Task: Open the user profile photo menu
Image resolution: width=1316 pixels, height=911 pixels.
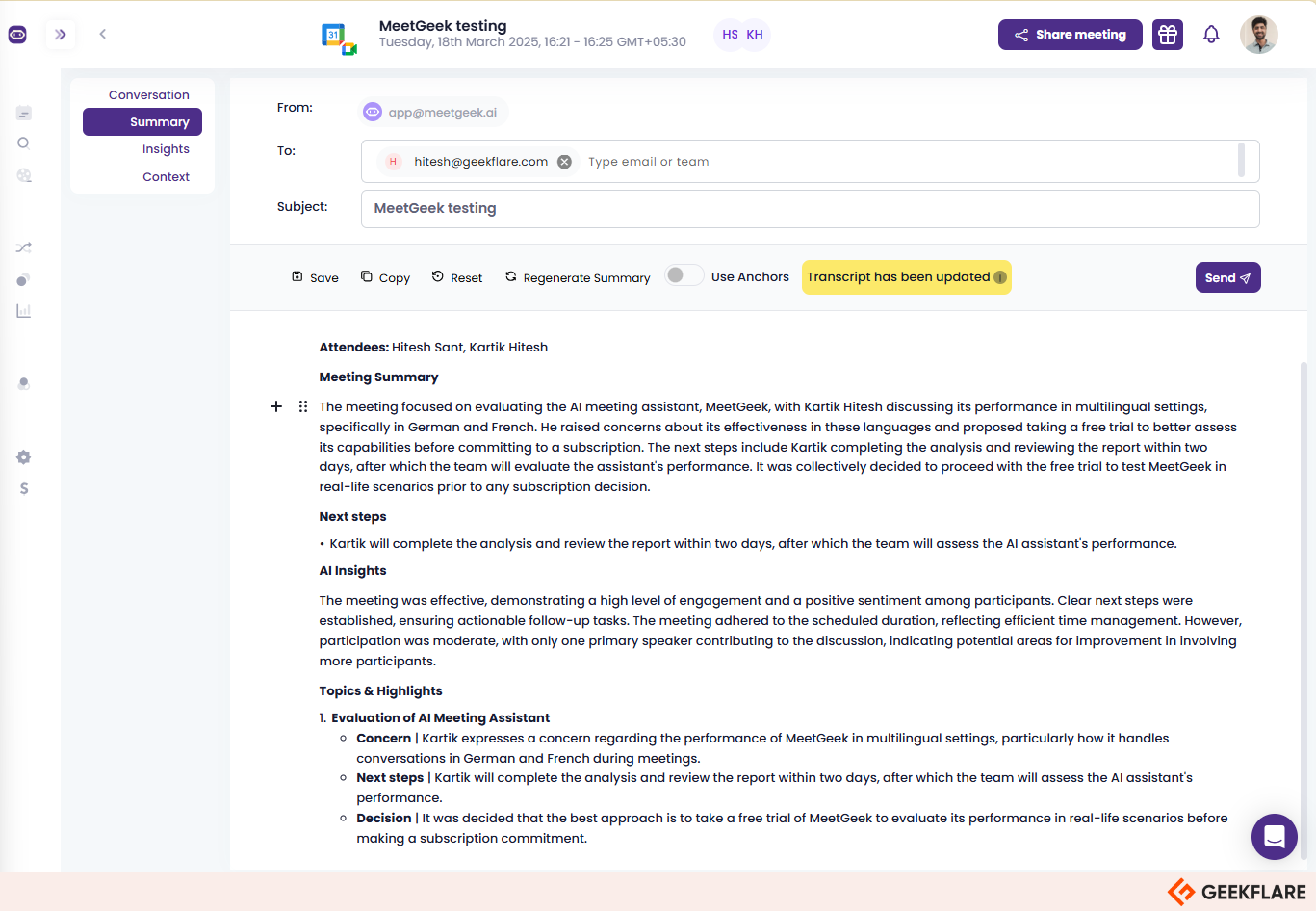Action: pyautogui.click(x=1259, y=35)
